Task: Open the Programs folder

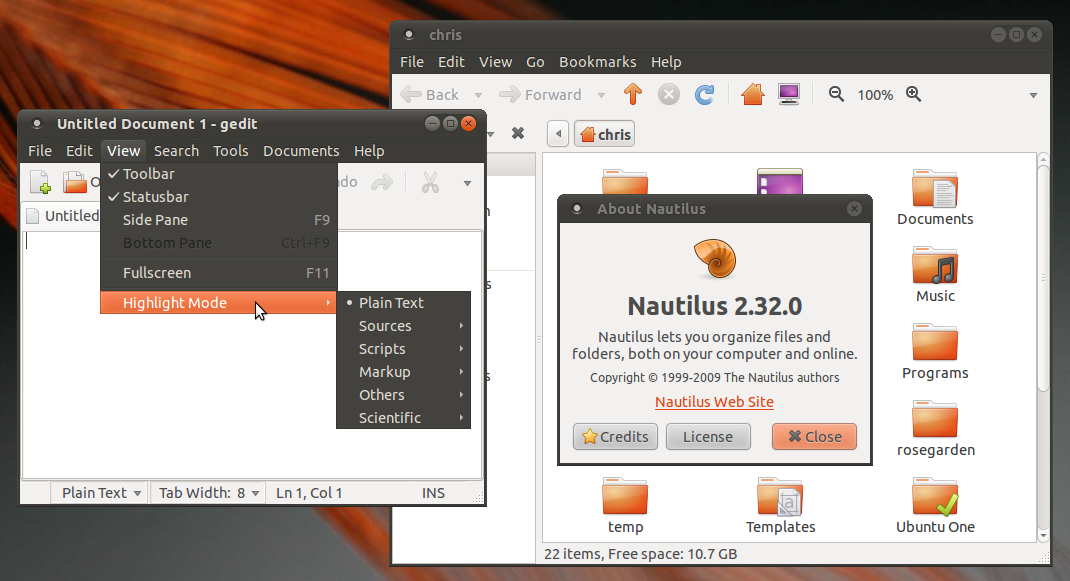Action: point(935,352)
